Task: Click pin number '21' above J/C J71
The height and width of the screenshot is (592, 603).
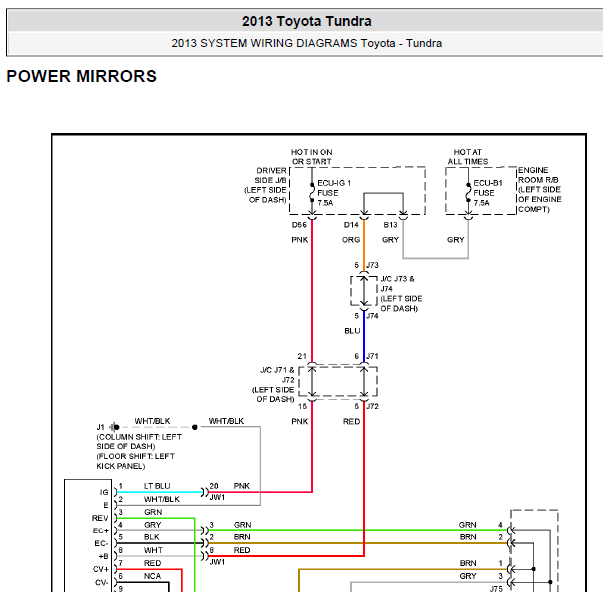Action: [302, 356]
